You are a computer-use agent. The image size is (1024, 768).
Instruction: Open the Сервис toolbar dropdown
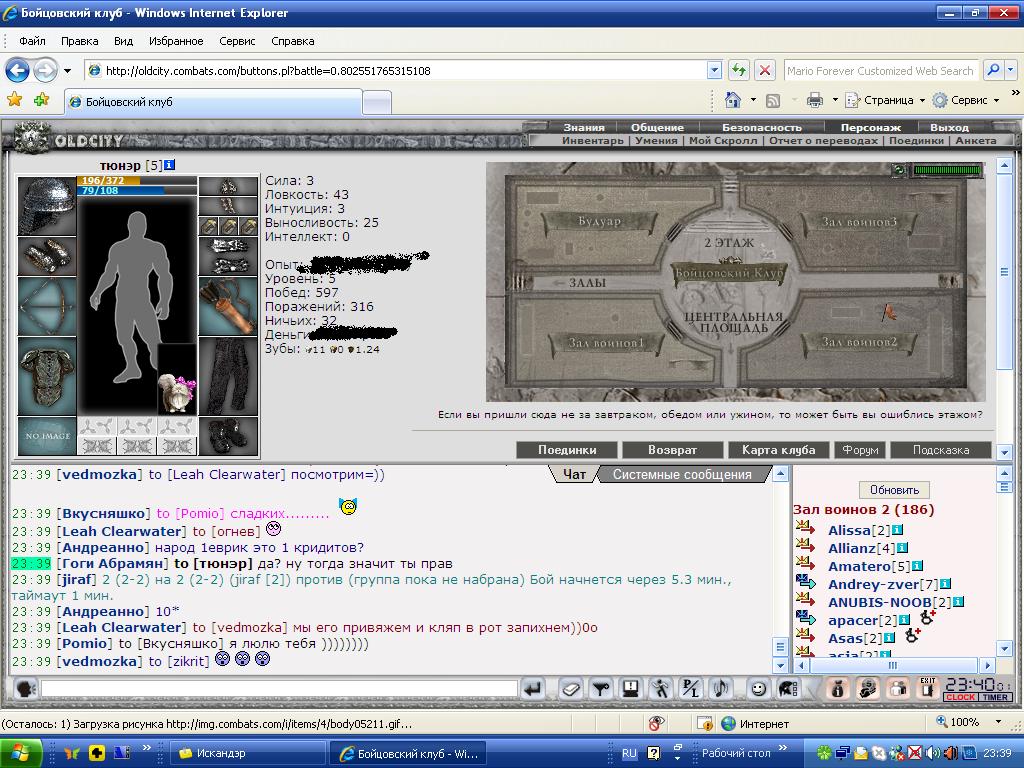tap(966, 100)
